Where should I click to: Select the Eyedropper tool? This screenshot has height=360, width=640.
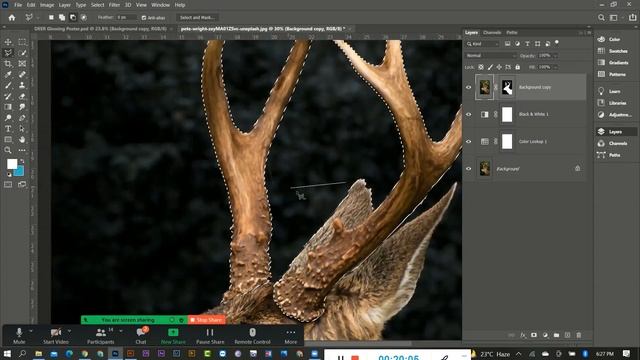8,74
